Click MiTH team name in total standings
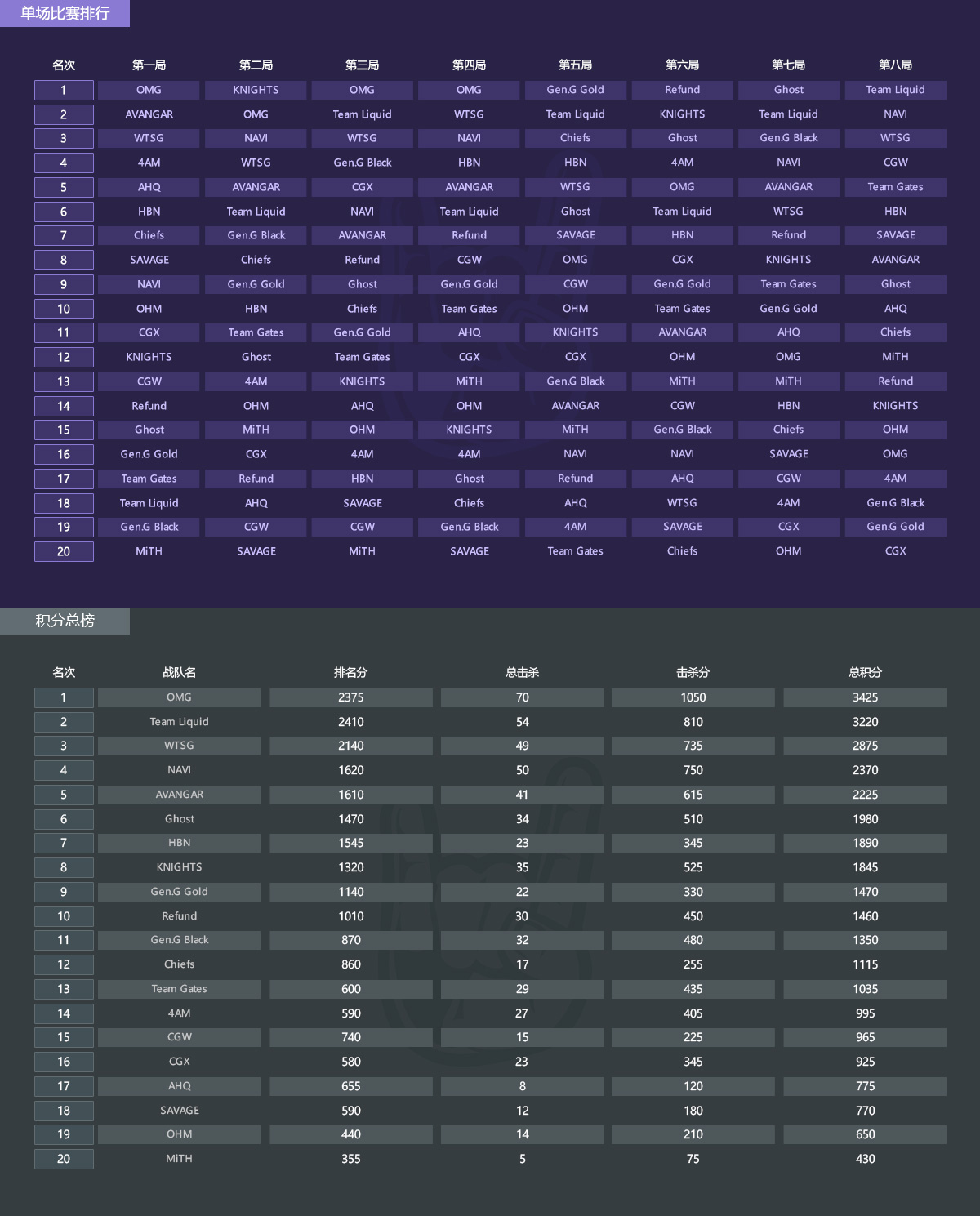The image size is (980, 1216). pos(179,1159)
